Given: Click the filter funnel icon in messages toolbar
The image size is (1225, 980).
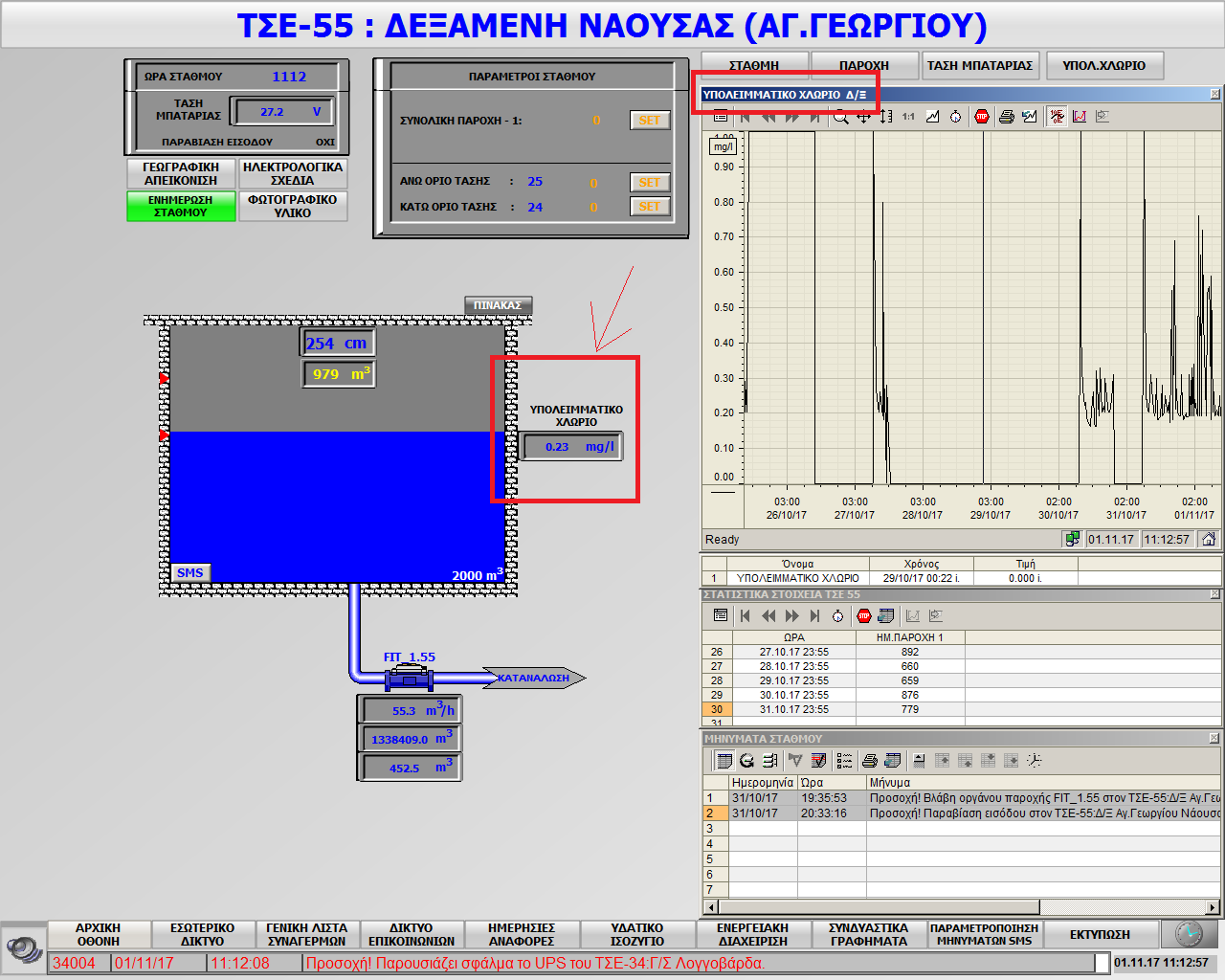Looking at the screenshot, I should (x=795, y=761).
